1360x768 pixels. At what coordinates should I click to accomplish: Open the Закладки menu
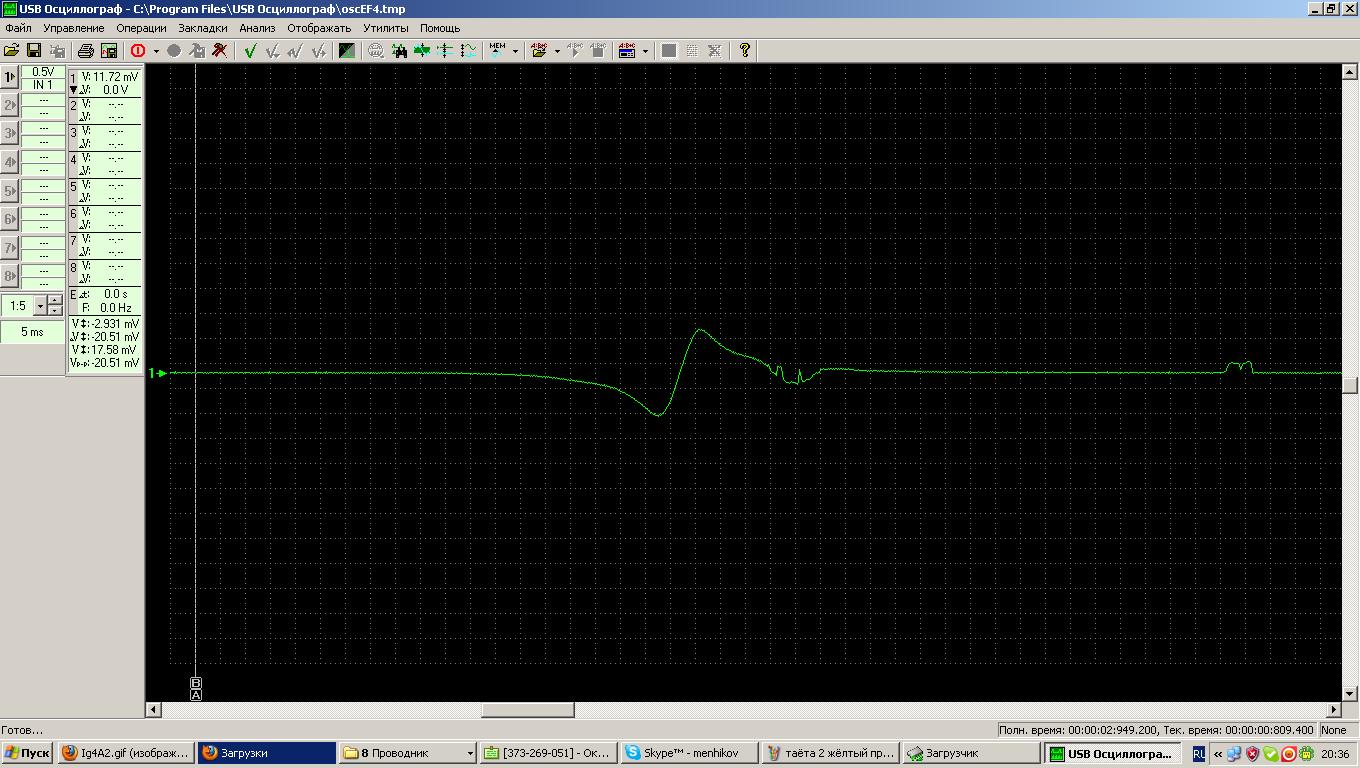(x=202, y=28)
